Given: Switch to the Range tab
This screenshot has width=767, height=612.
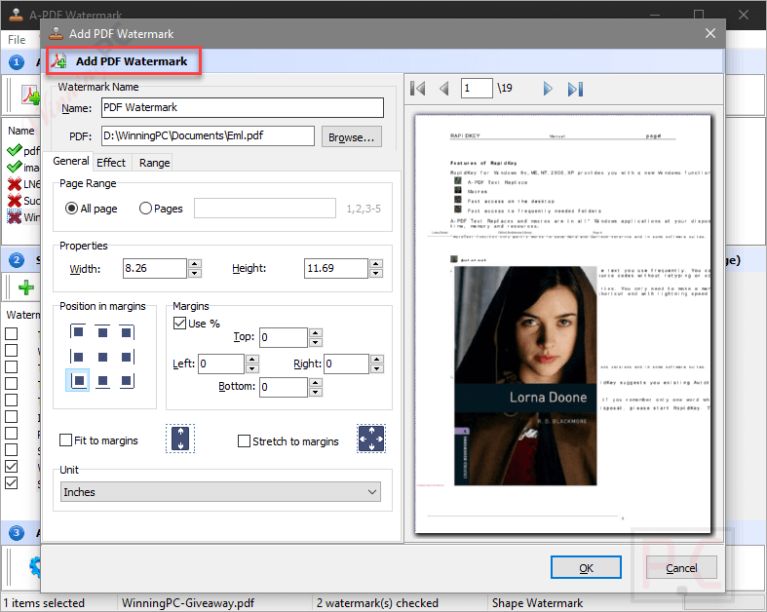Looking at the screenshot, I should (155, 163).
